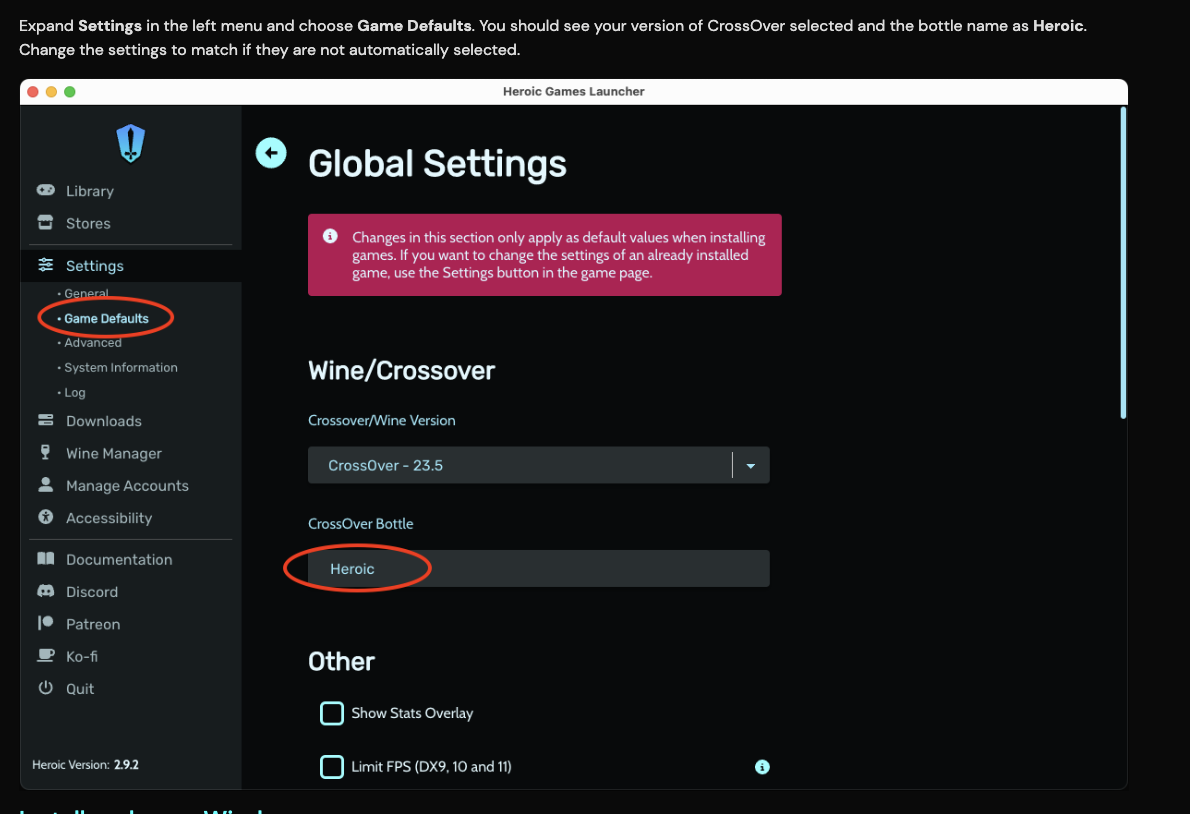The width and height of the screenshot is (1190, 814).
Task: Open the Accessibility page
Action: click(x=109, y=518)
